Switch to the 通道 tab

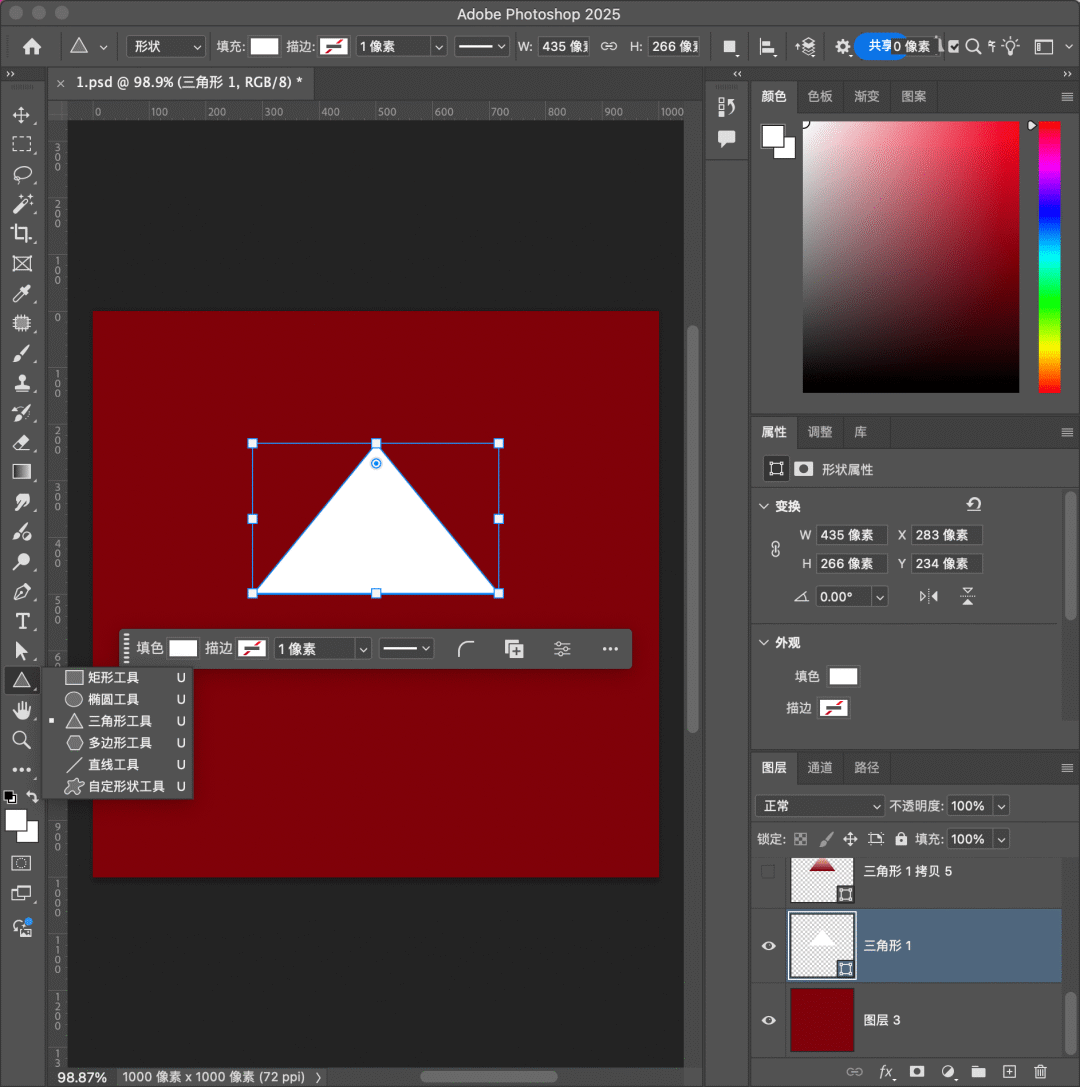(x=820, y=768)
